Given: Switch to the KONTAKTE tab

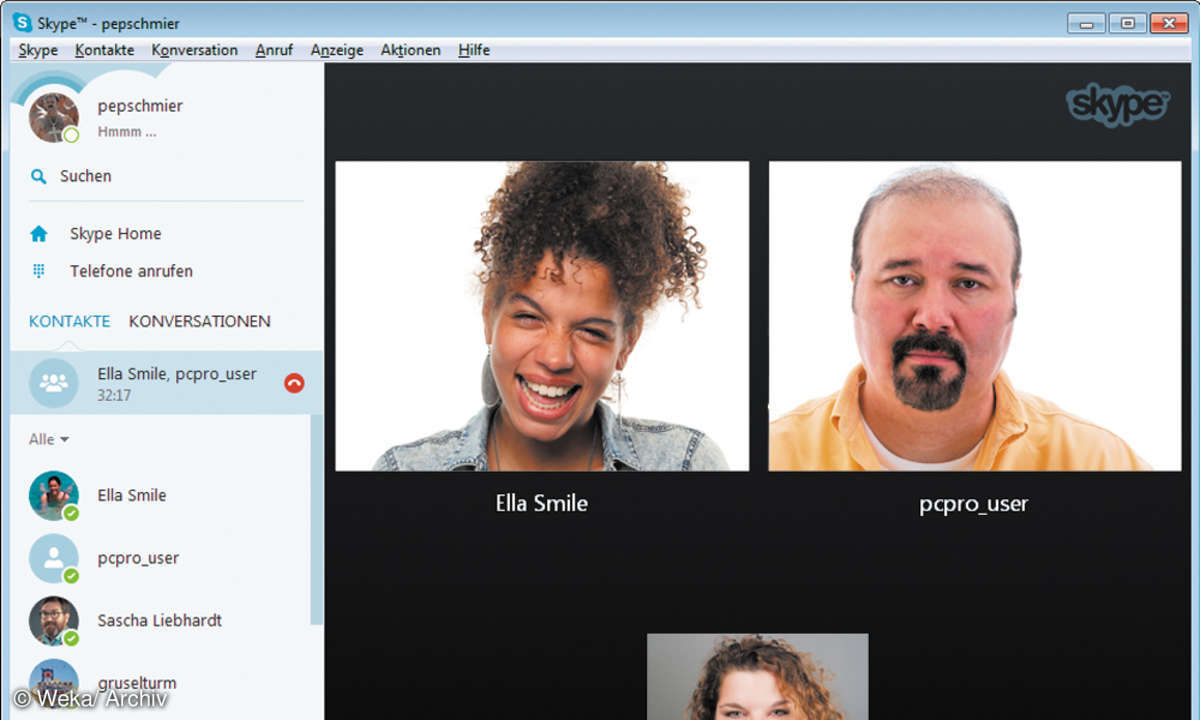Looking at the screenshot, I should pos(69,321).
